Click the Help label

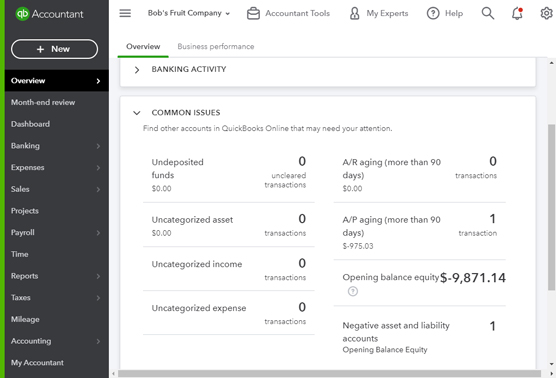point(454,13)
